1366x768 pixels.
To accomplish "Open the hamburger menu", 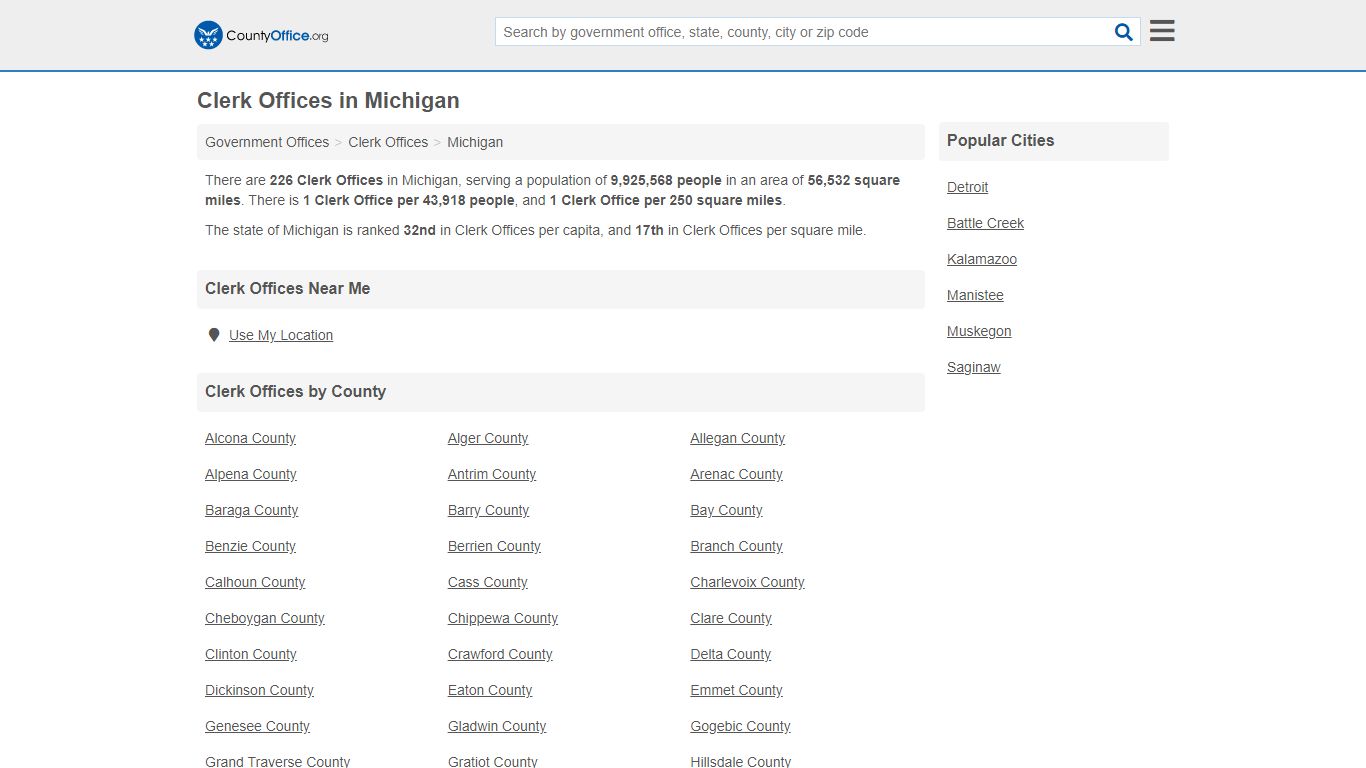I will [1162, 31].
